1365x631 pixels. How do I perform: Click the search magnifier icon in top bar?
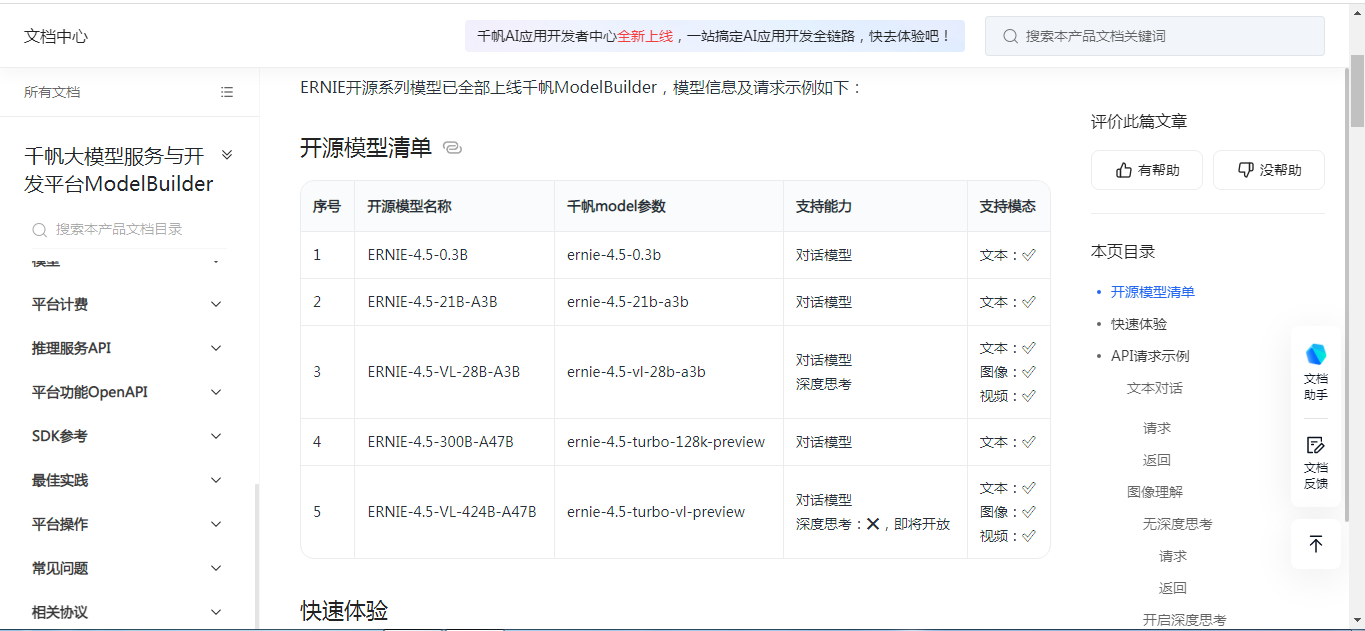pyautogui.click(x=1009, y=36)
